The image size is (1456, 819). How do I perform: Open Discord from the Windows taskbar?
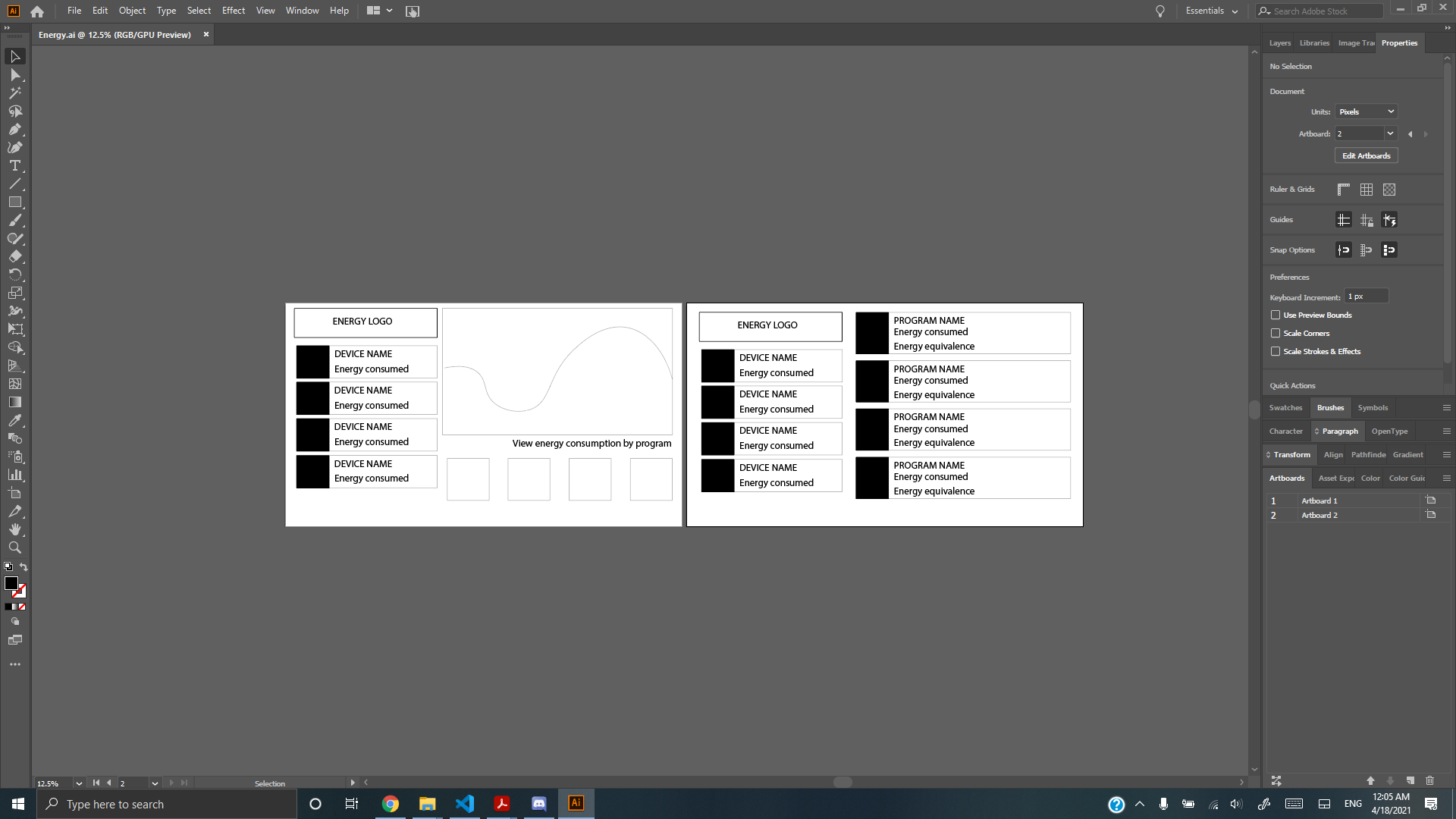538,804
